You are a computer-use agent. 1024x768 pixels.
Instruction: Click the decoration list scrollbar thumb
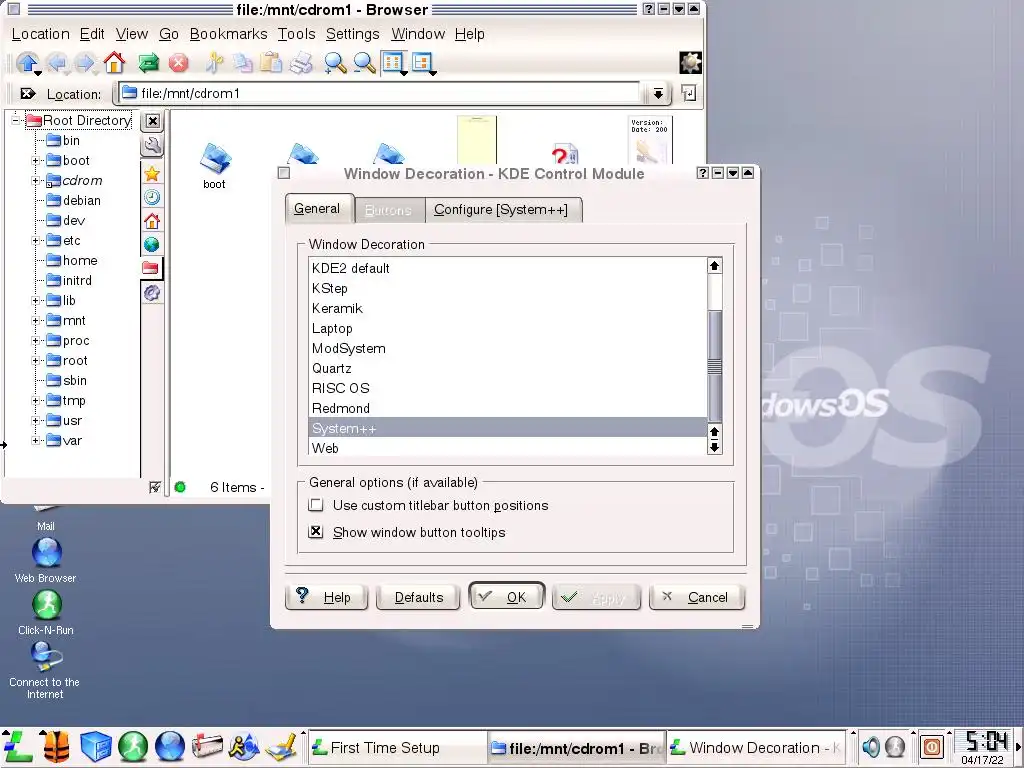pos(714,366)
